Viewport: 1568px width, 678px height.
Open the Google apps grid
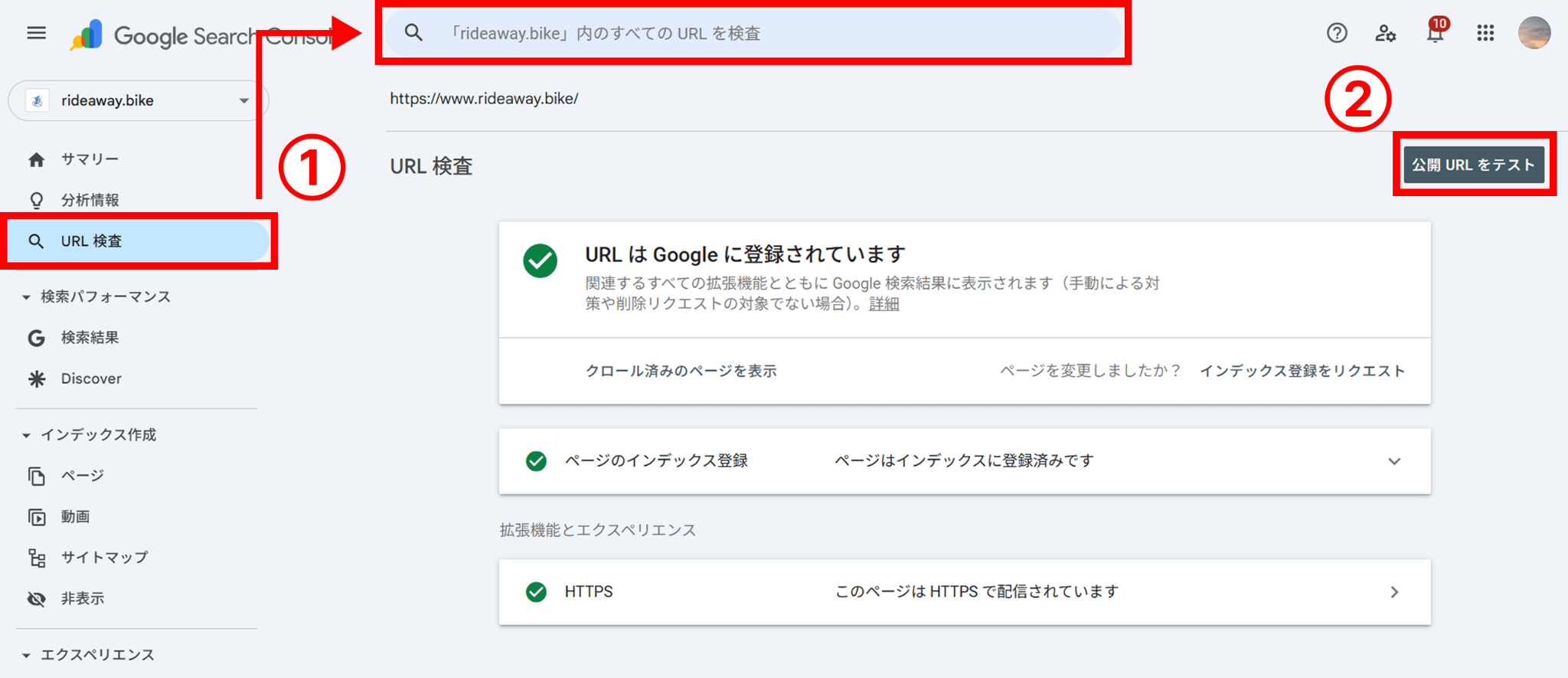point(1485,33)
